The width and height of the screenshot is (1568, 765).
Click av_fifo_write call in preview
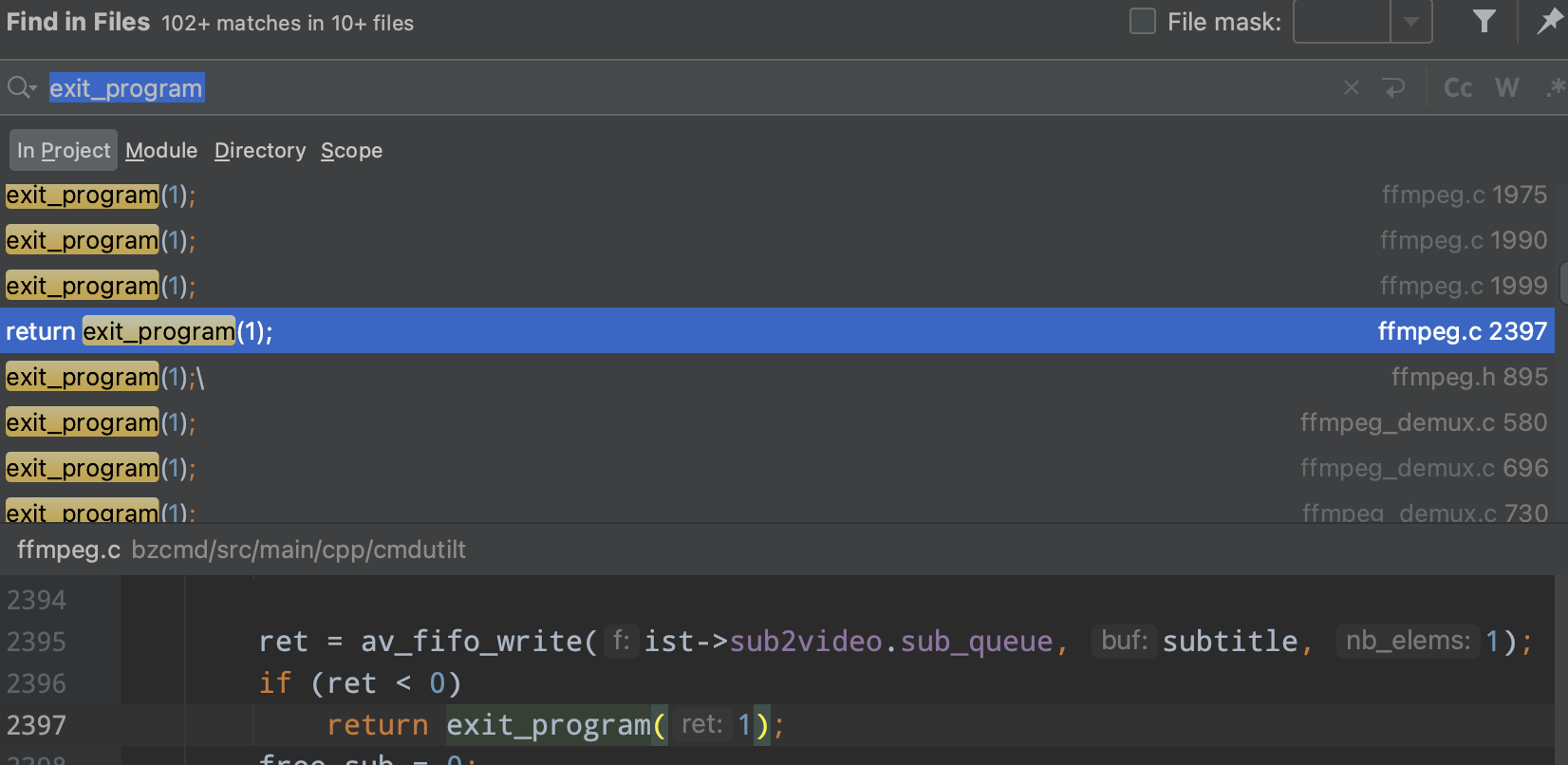point(470,642)
